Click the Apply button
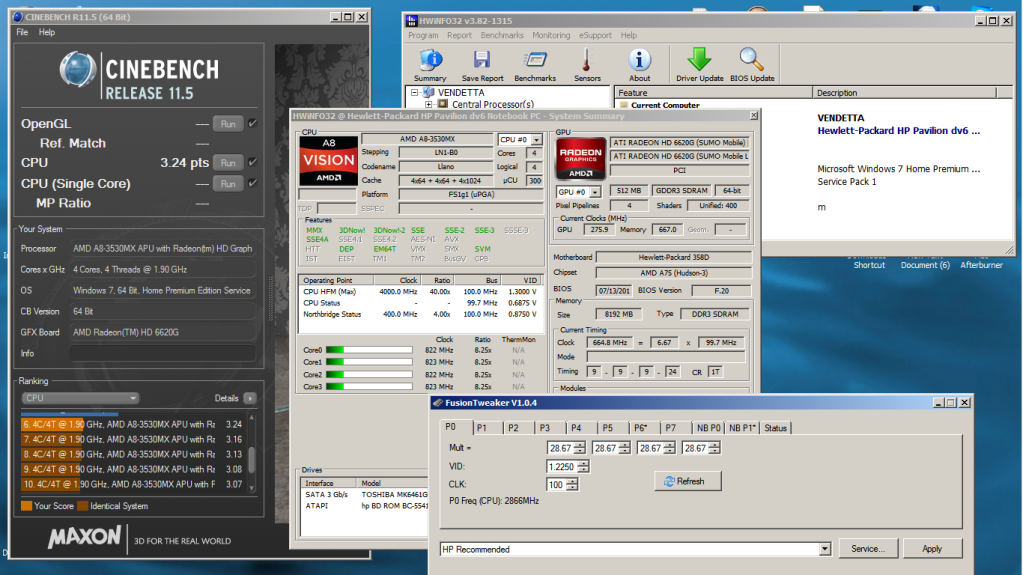Screen dimensions: 1023x575 (x=932, y=549)
